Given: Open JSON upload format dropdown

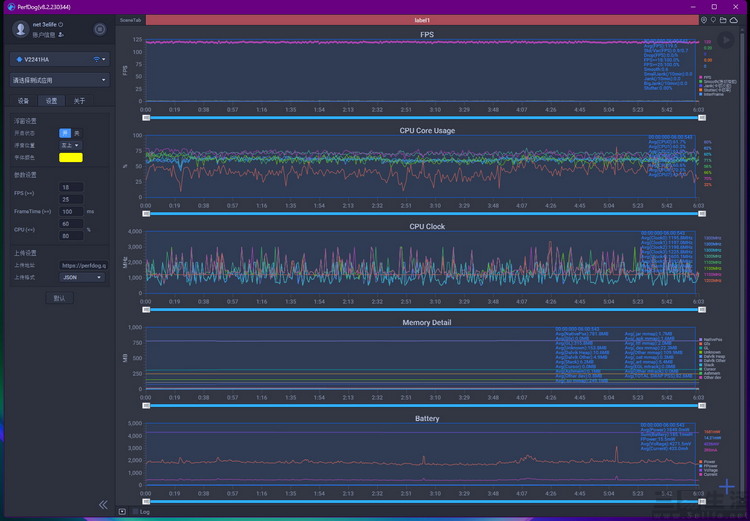Looking at the screenshot, I should (81, 277).
